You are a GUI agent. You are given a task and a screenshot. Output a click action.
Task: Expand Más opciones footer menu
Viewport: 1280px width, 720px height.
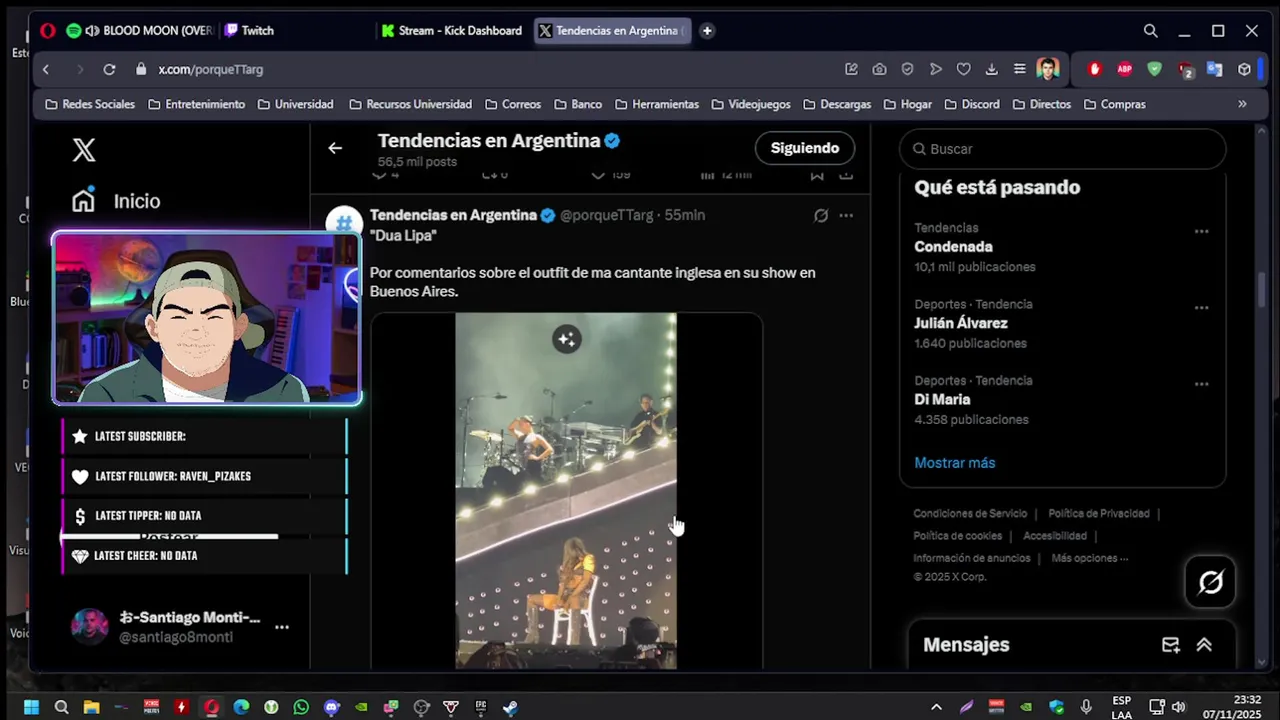pos(1090,558)
